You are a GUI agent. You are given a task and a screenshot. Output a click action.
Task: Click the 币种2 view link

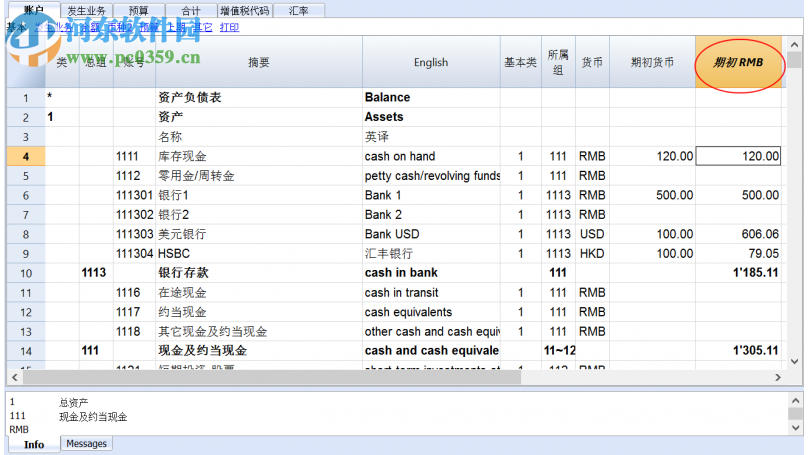coord(120,27)
